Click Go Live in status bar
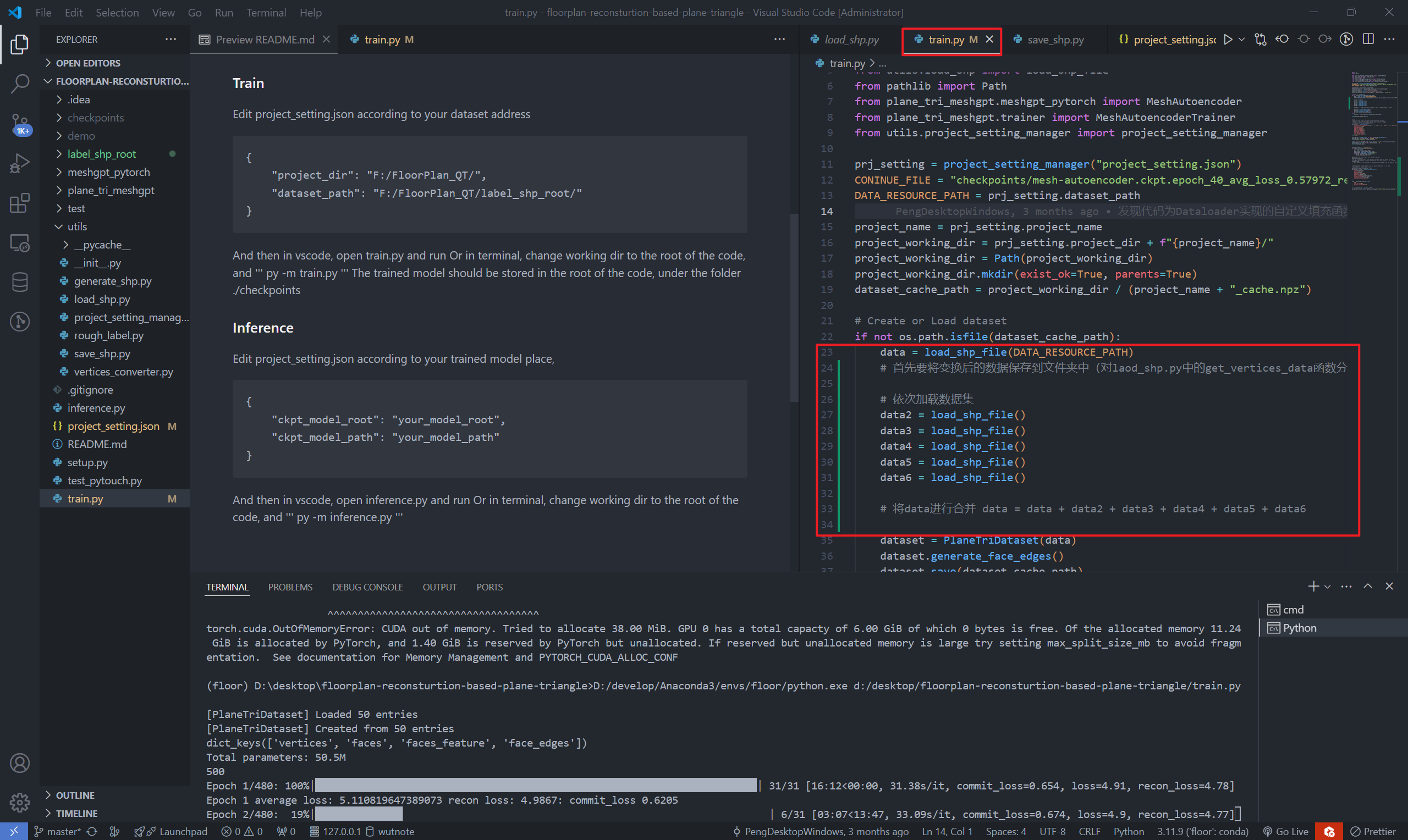 (x=1286, y=832)
